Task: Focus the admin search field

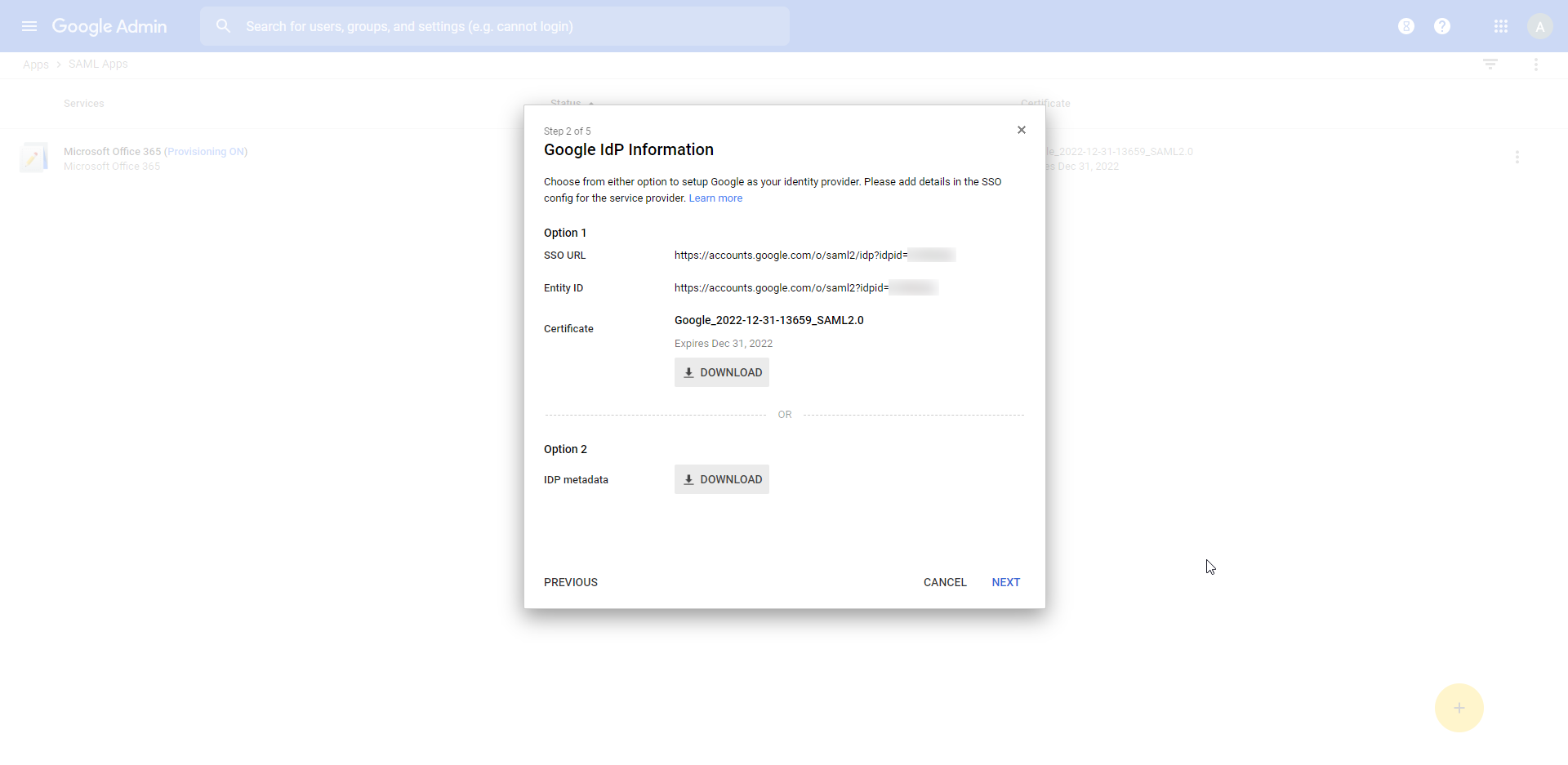Action: pos(495,26)
